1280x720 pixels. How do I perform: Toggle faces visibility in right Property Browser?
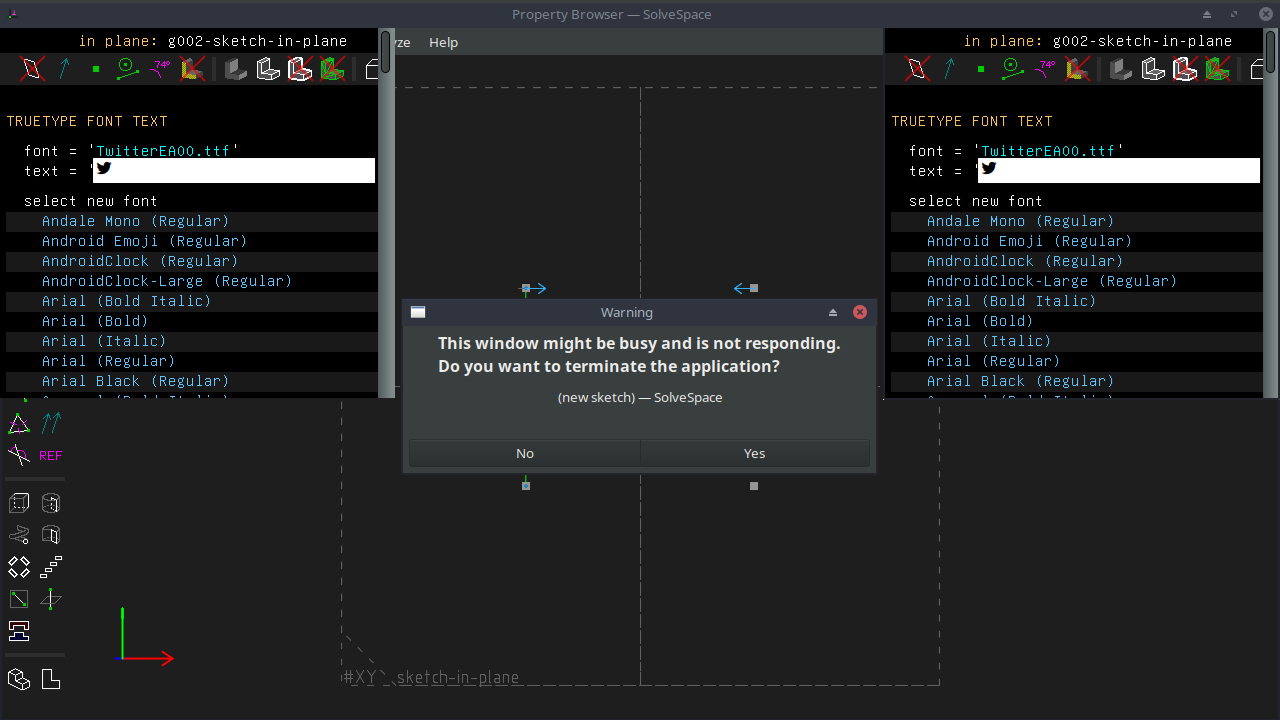coord(1076,68)
